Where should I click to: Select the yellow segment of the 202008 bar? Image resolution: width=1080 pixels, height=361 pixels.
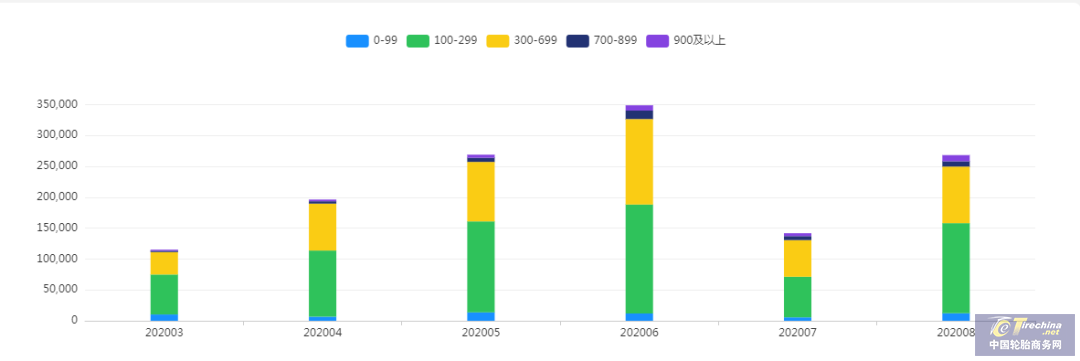956,195
